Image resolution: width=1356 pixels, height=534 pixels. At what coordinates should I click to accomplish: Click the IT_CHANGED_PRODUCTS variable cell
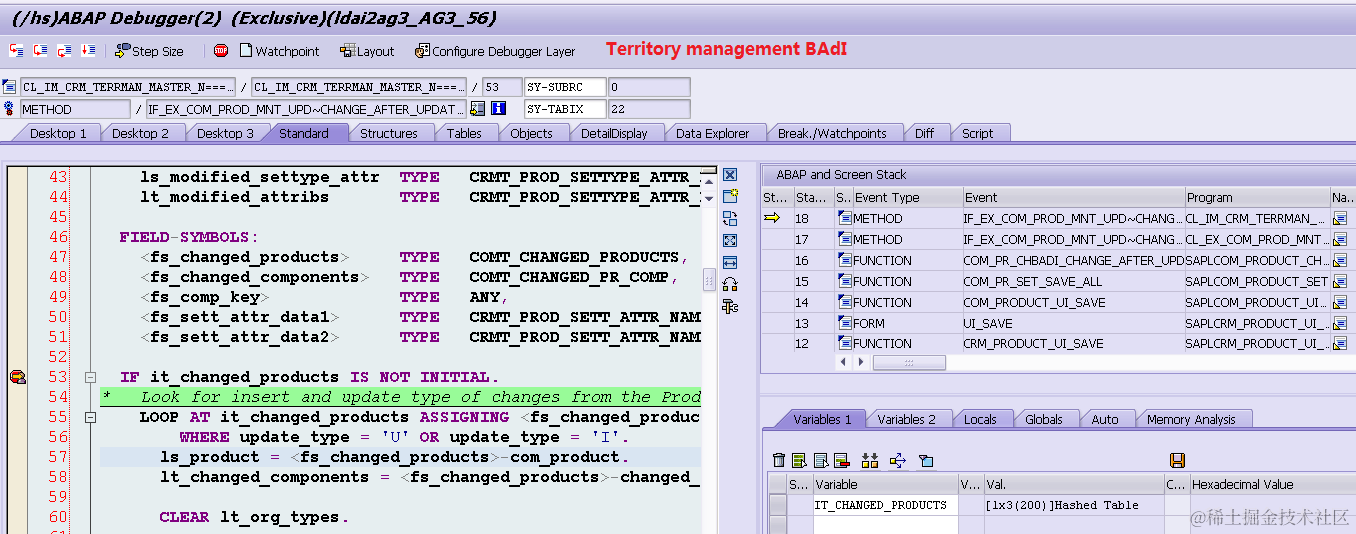point(885,505)
